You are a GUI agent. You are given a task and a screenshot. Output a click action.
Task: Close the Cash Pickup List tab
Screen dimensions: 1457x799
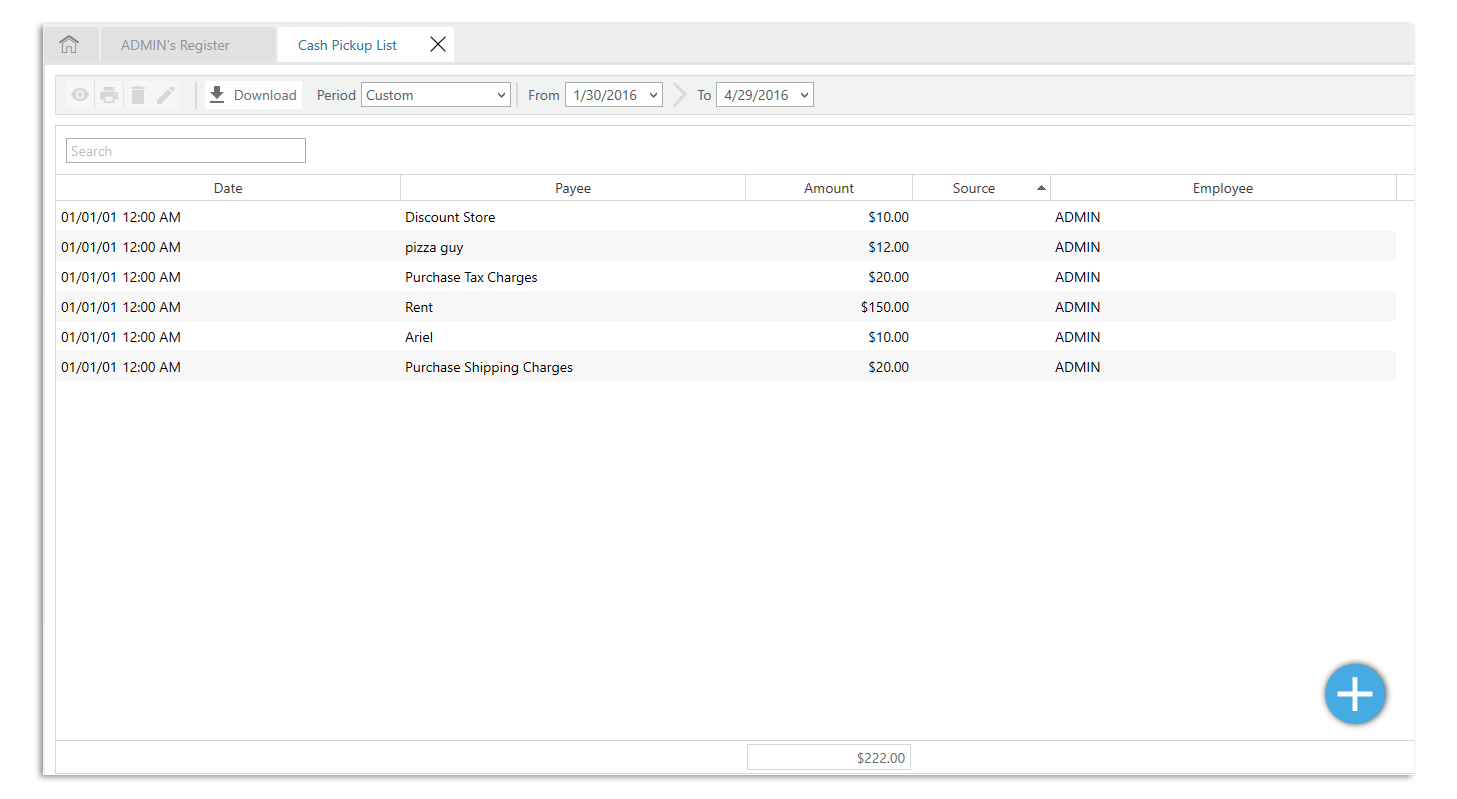coord(437,44)
